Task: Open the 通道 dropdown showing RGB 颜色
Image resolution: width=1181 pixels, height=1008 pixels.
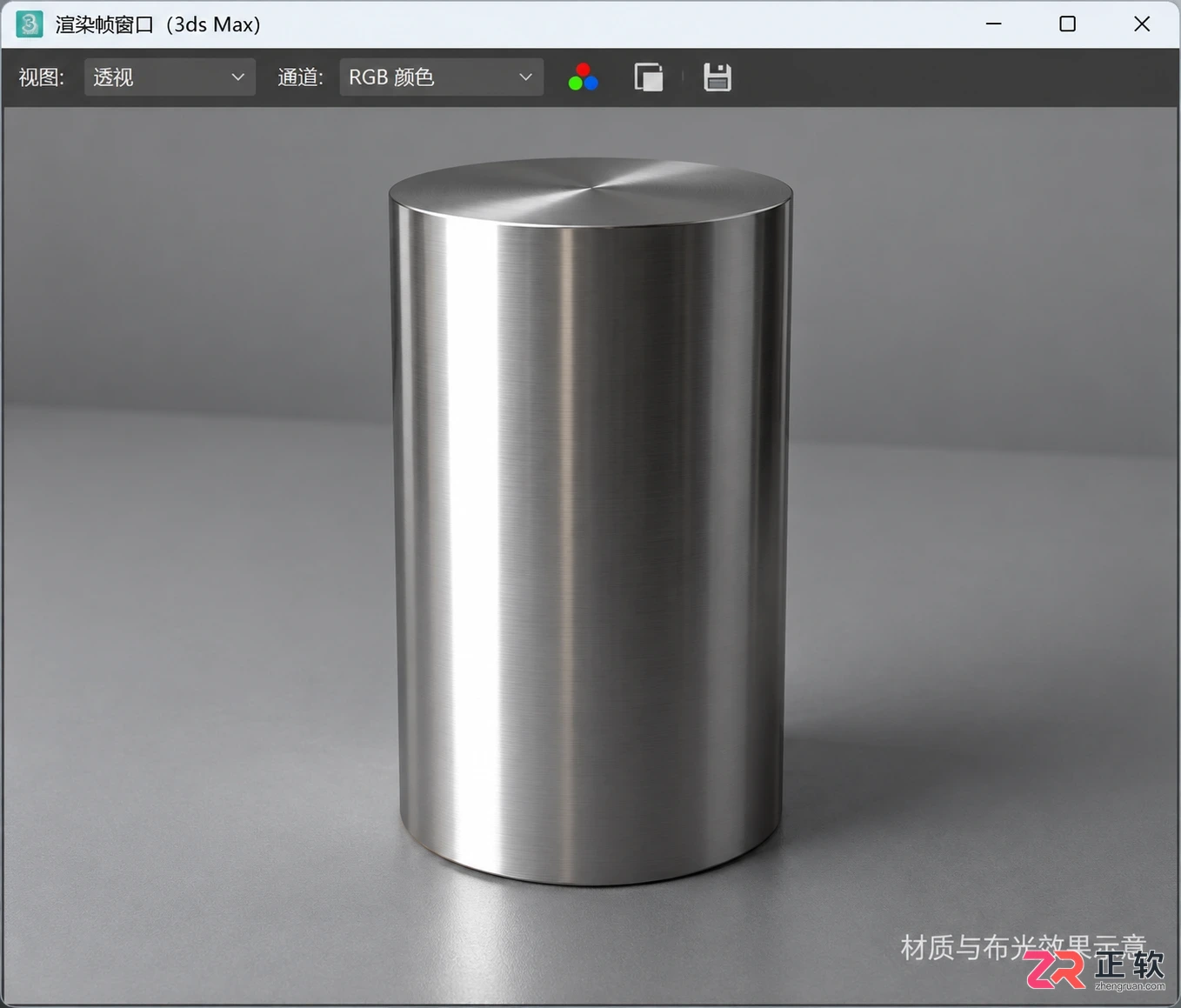Action: tap(441, 77)
